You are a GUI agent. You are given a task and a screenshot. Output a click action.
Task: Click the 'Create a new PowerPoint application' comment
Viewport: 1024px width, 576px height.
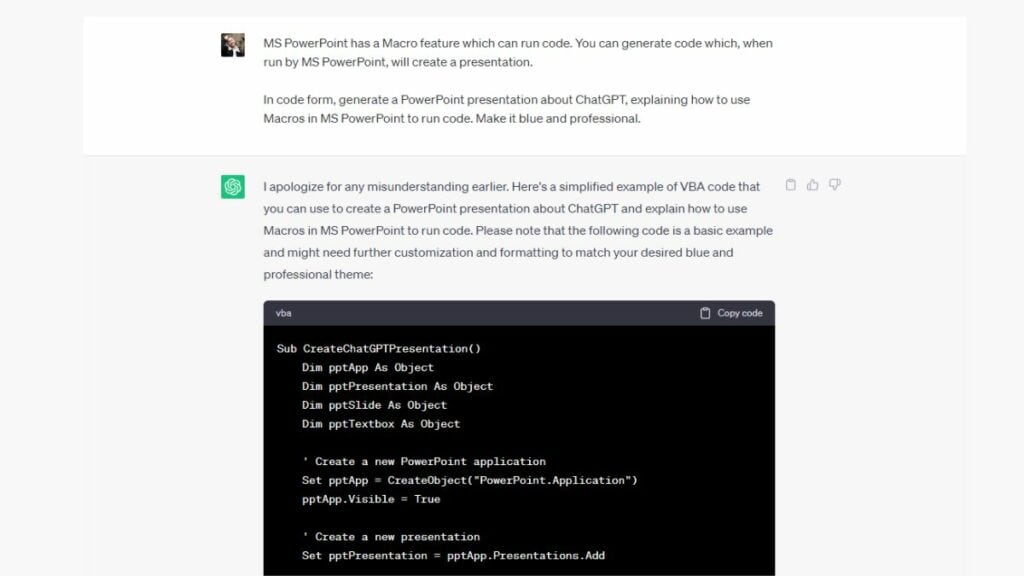coord(424,462)
